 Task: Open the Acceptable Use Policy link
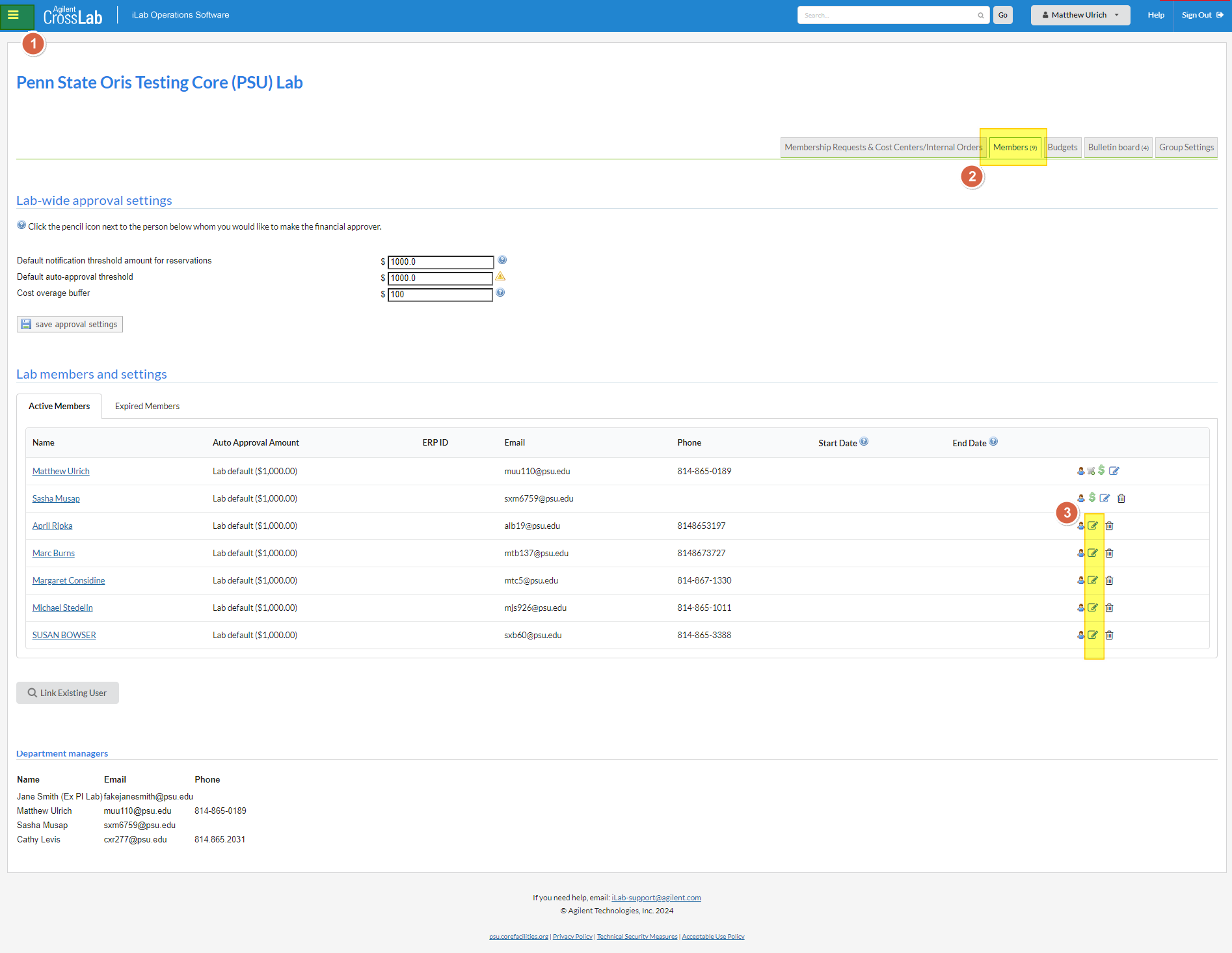[x=713, y=937]
